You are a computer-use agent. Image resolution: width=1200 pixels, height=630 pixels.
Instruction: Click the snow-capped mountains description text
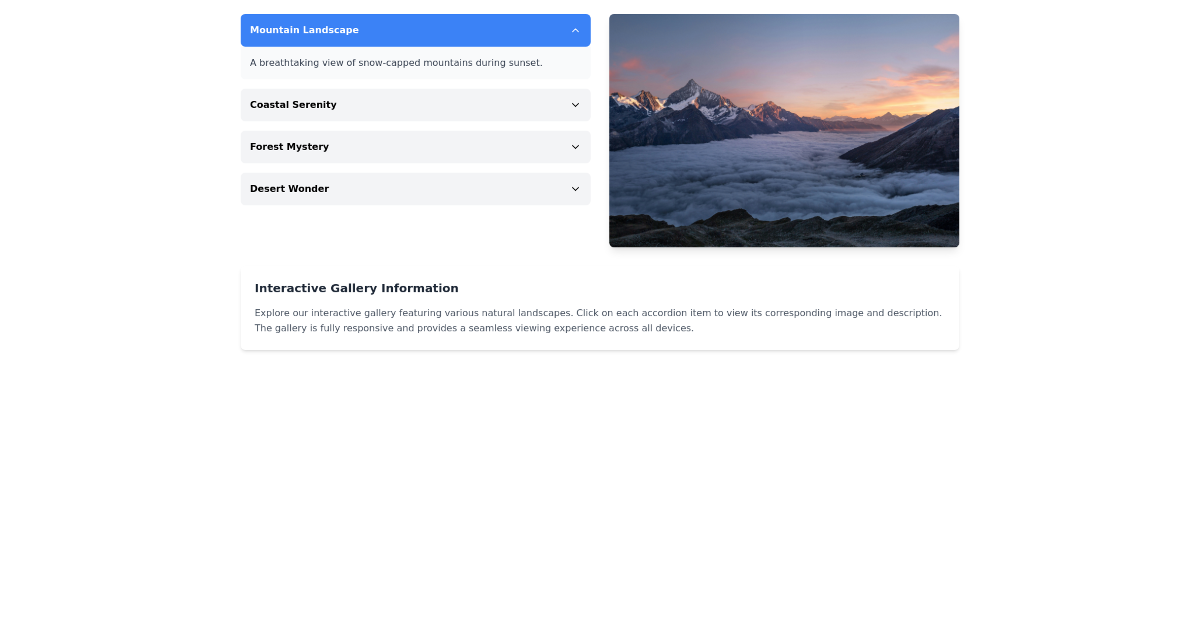(396, 62)
